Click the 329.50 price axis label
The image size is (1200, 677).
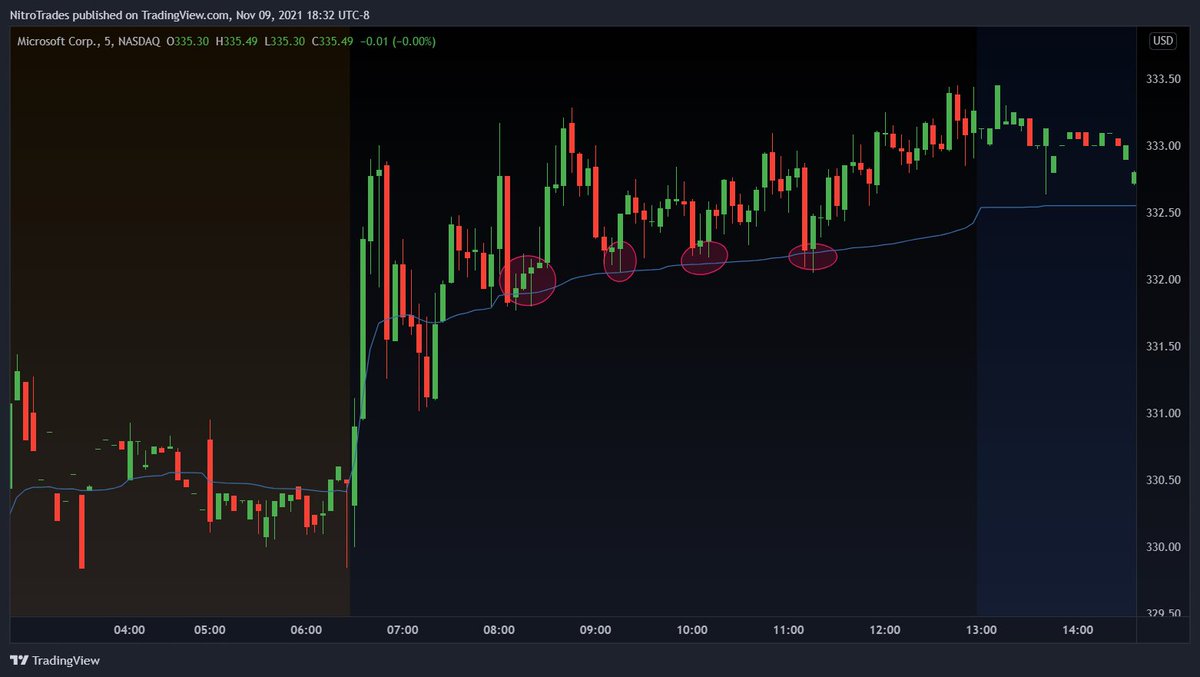[x=1164, y=614]
